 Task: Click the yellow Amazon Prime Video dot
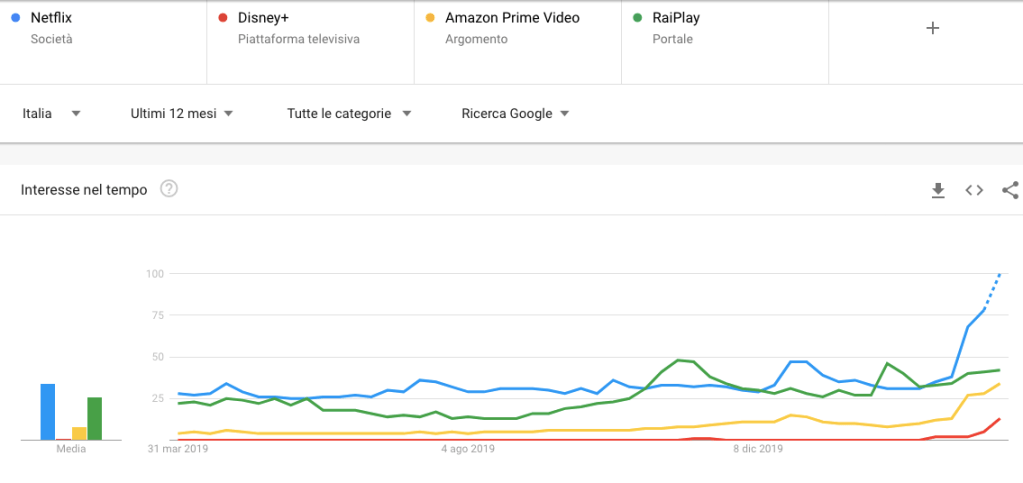(x=428, y=17)
